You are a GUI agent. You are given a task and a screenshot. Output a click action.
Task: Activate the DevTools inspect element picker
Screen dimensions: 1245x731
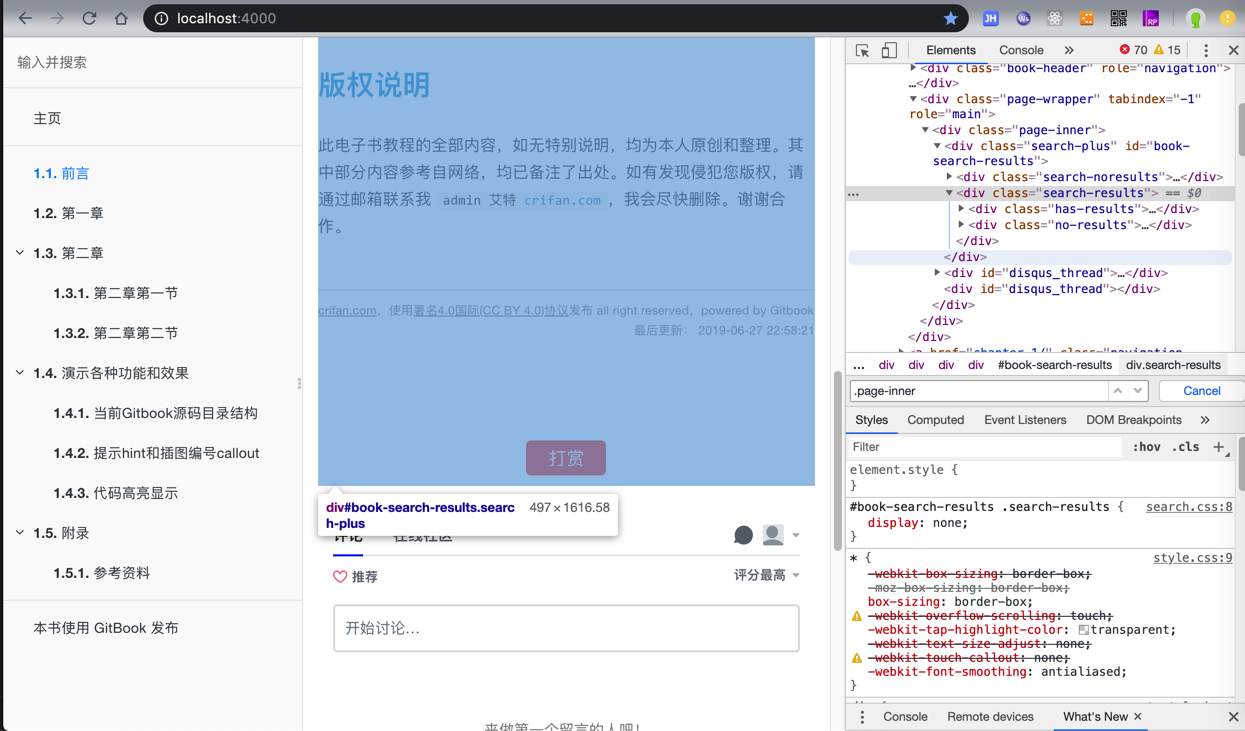pos(862,50)
